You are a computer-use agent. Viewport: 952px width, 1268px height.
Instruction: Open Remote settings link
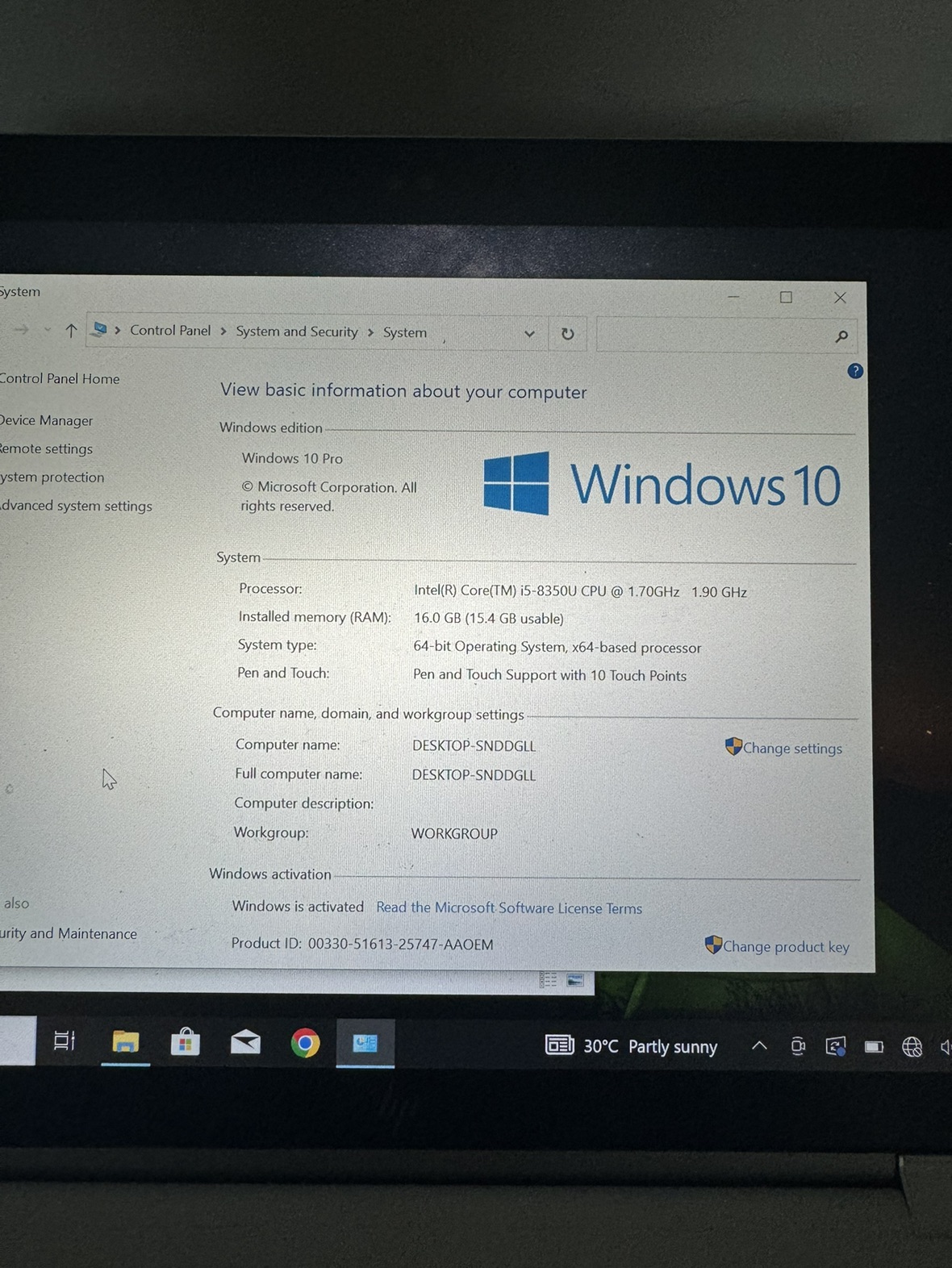pyautogui.click(x=46, y=448)
